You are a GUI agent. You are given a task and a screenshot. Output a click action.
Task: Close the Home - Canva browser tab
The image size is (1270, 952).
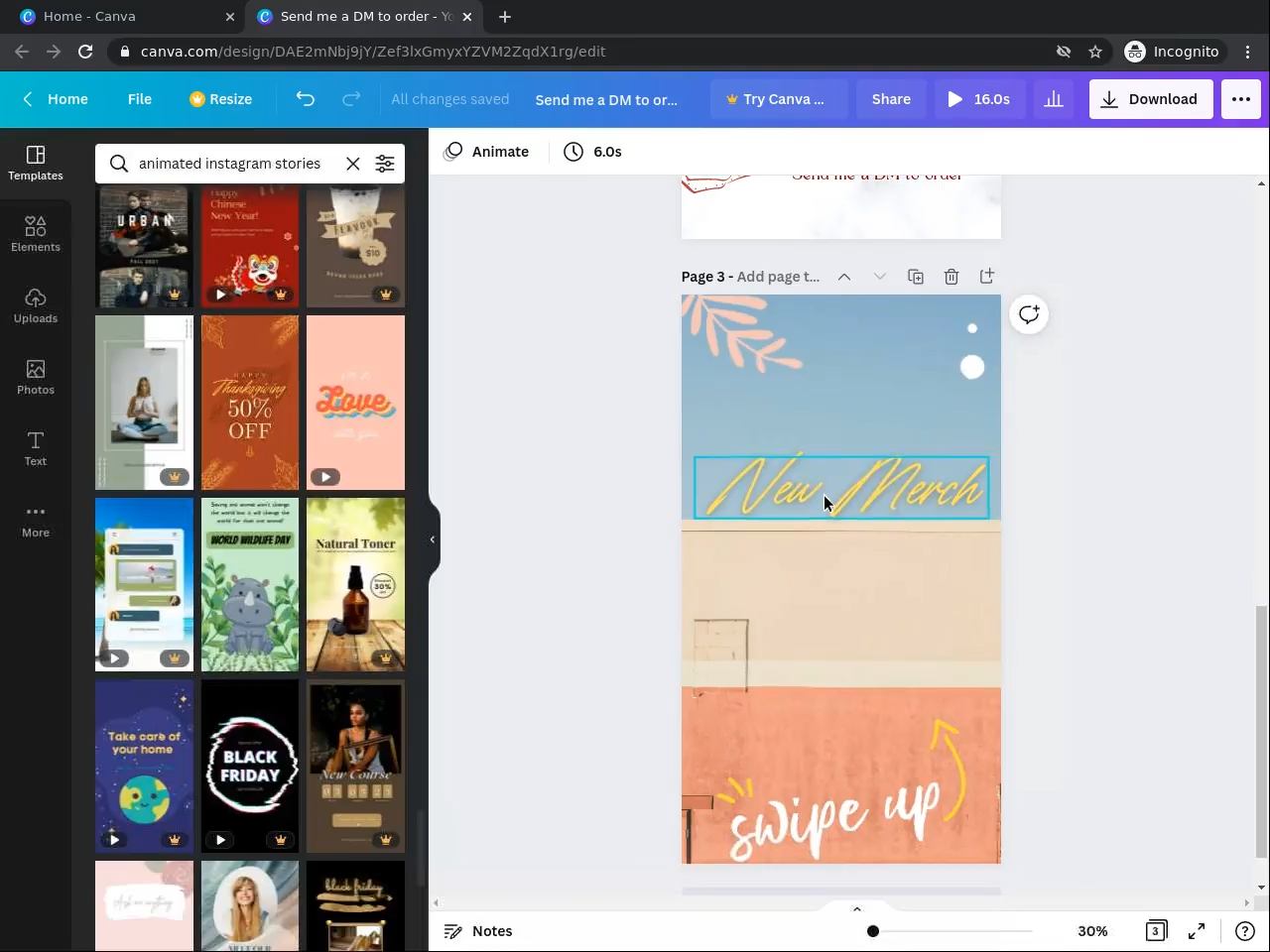pos(230,17)
